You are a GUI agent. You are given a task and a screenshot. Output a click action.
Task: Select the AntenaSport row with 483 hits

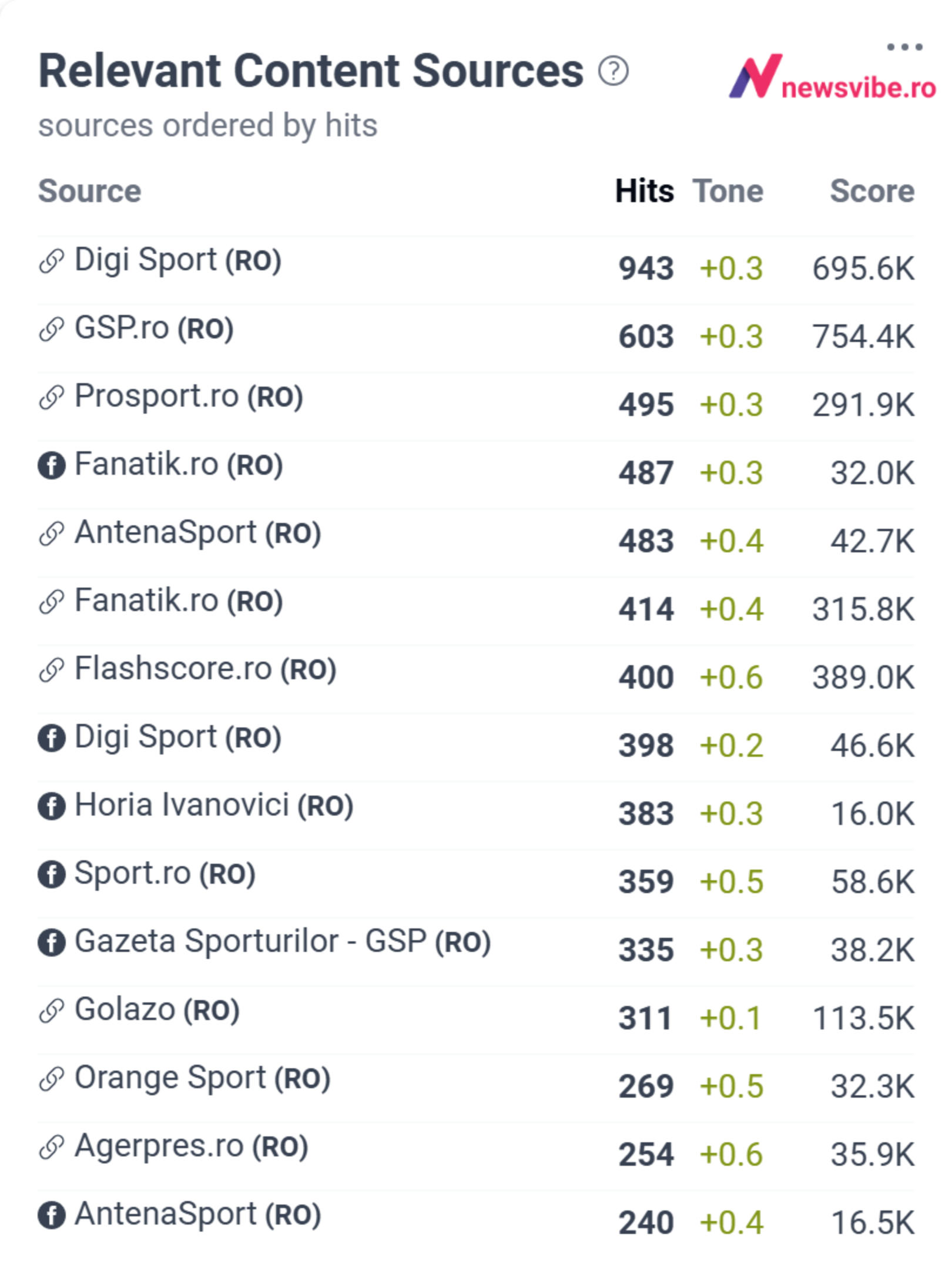click(x=476, y=543)
